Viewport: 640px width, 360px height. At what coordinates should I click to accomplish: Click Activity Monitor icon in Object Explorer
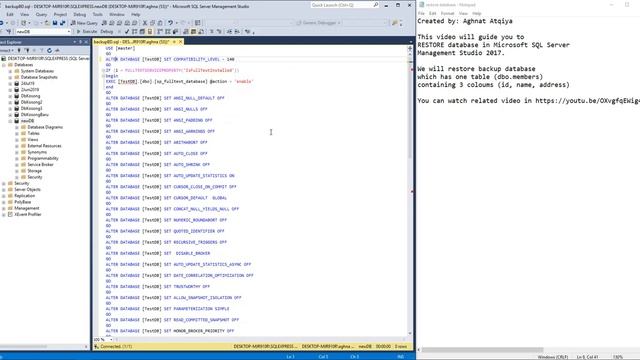click(57, 51)
